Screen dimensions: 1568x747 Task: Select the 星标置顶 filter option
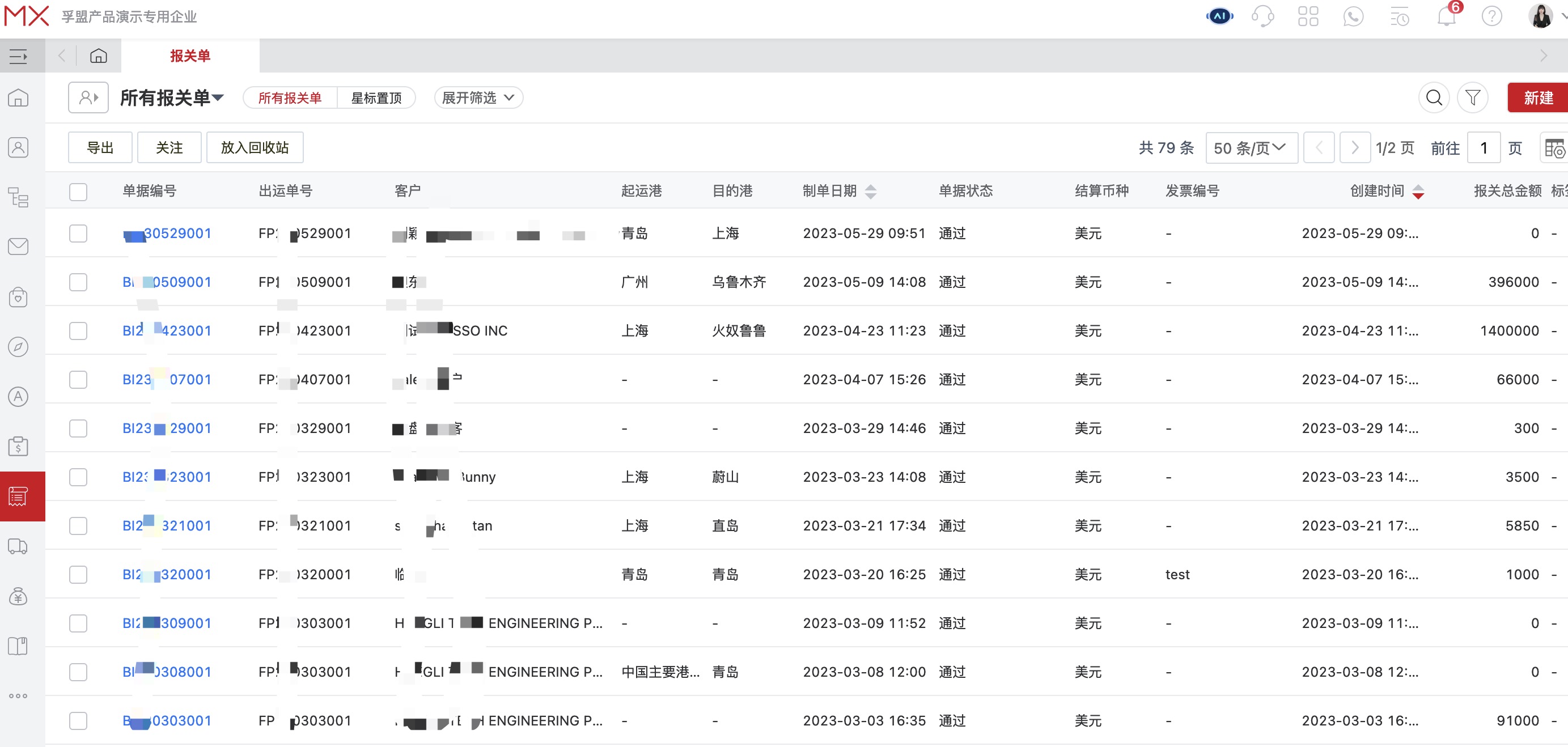376,97
